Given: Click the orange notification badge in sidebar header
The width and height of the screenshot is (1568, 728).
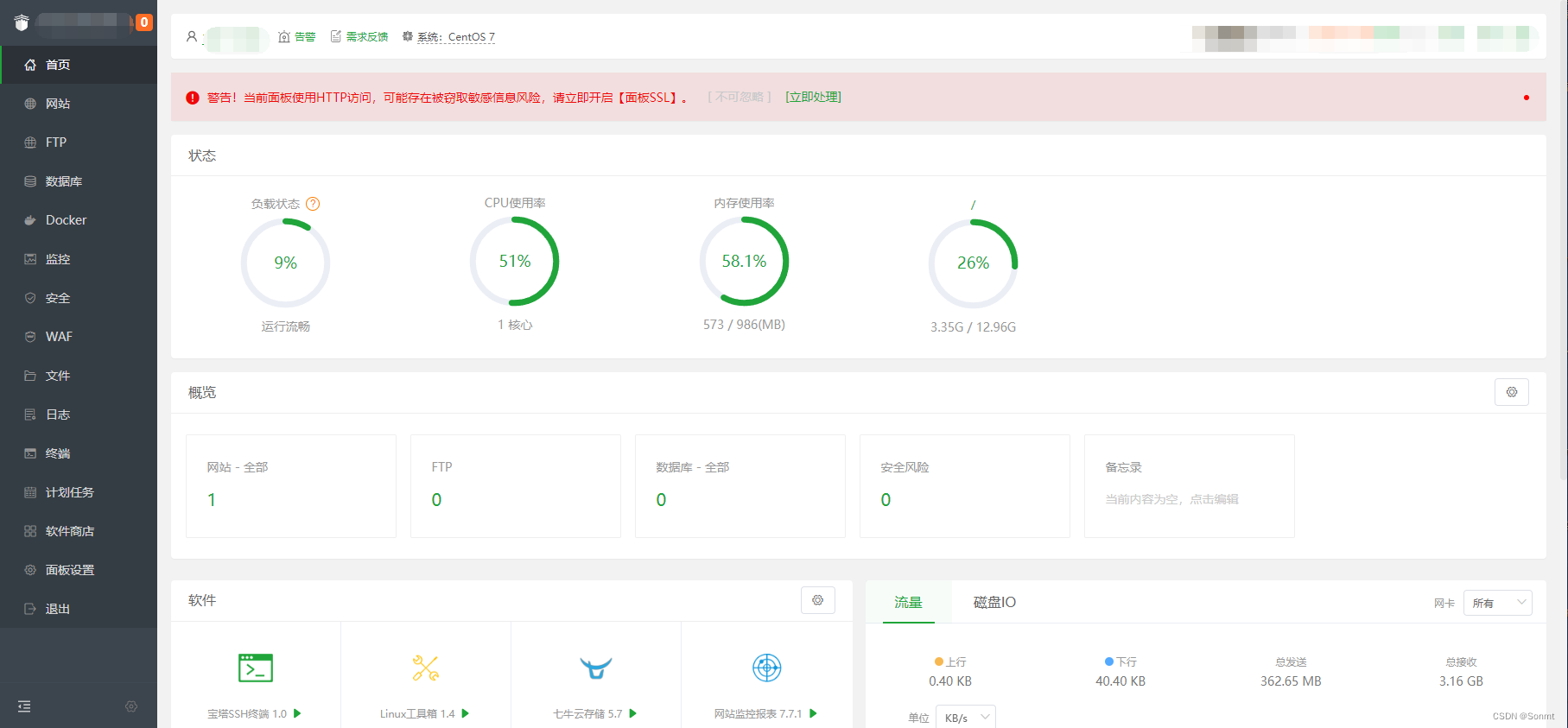Looking at the screenshot, I should (x=144, y=22).
